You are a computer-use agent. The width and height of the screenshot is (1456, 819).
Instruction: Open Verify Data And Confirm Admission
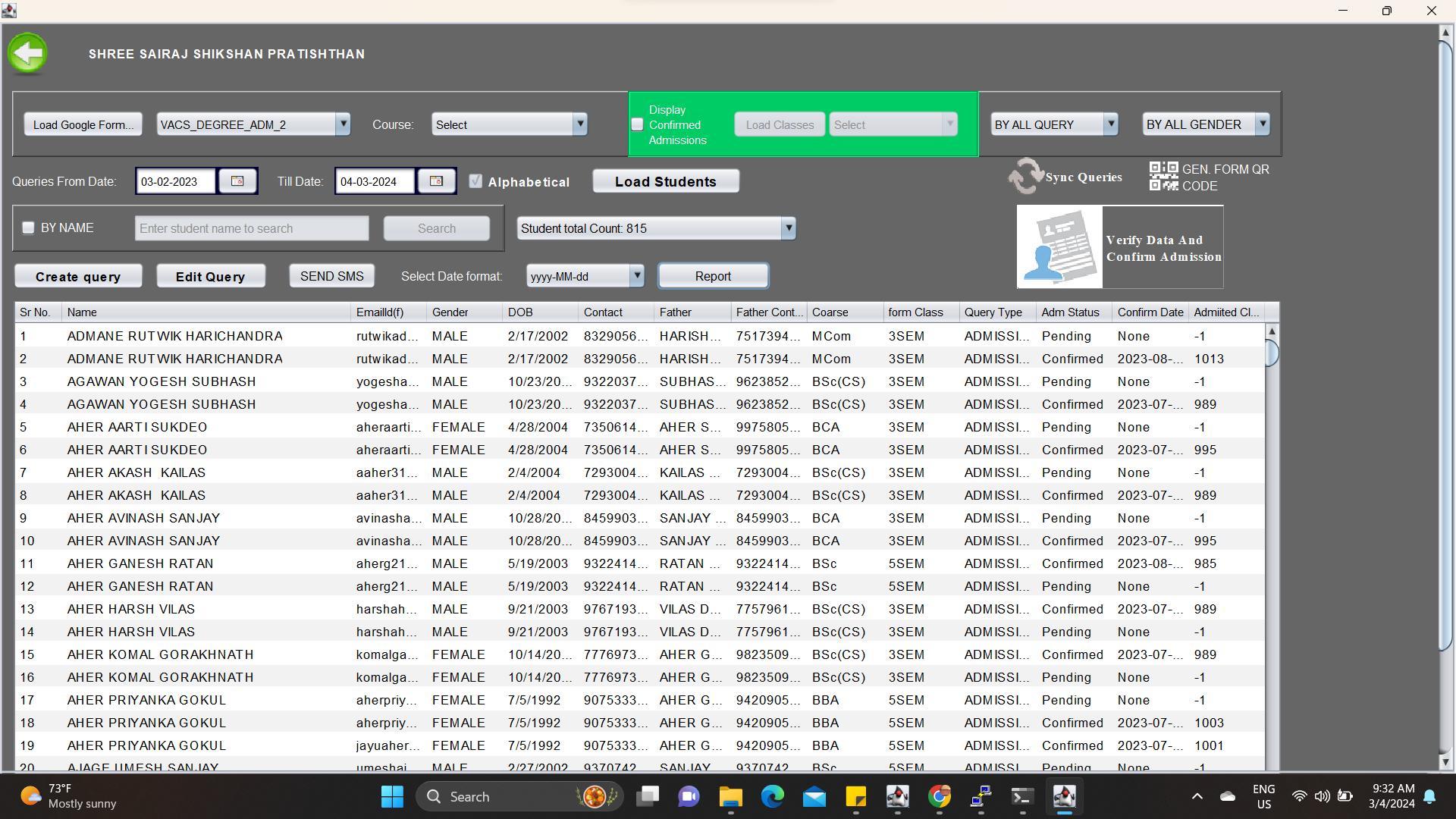[x=1119, y=247]
